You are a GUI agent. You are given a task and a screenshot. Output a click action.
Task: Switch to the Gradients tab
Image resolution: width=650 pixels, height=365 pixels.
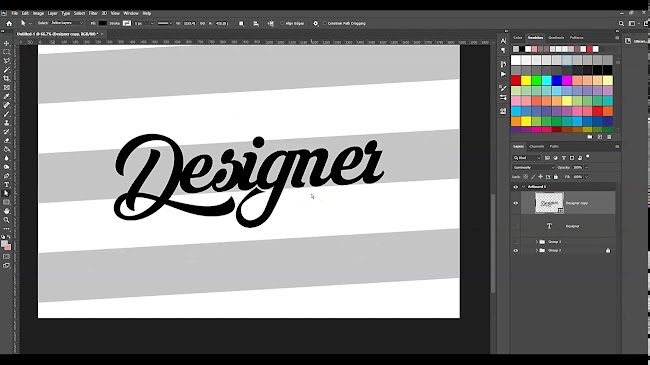(556, 38)
